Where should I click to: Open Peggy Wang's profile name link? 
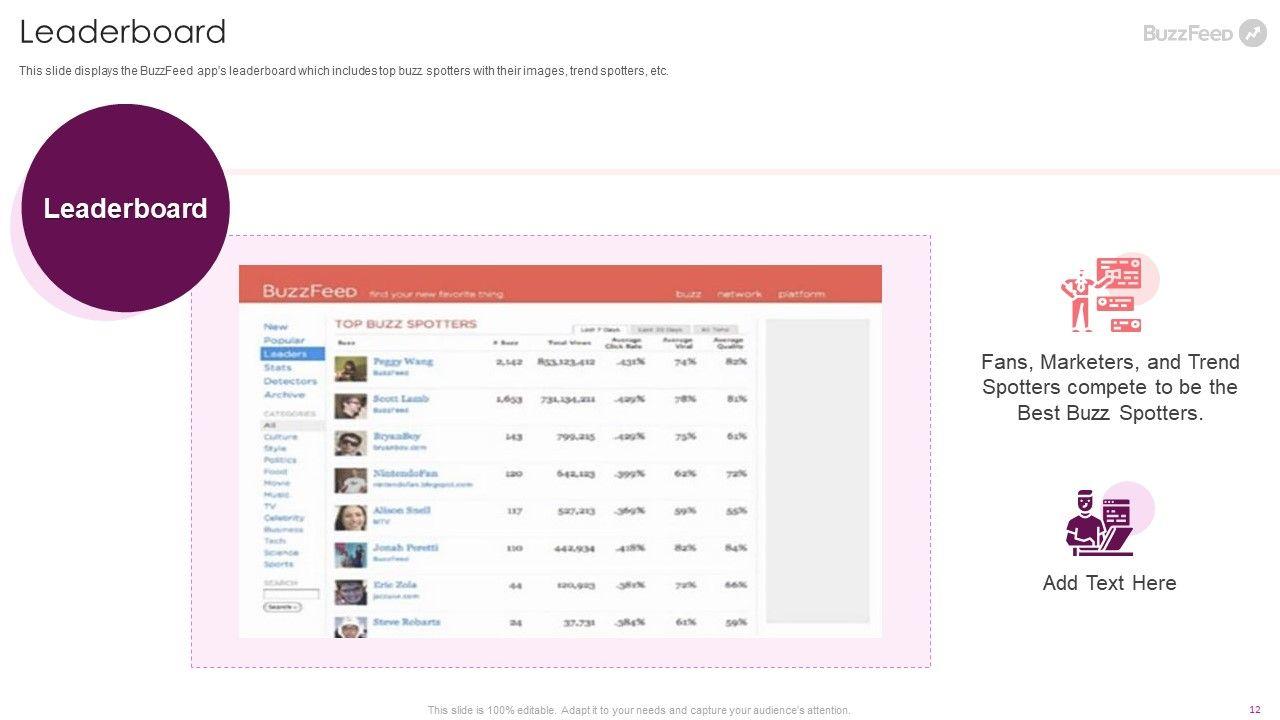pos(403,362)
